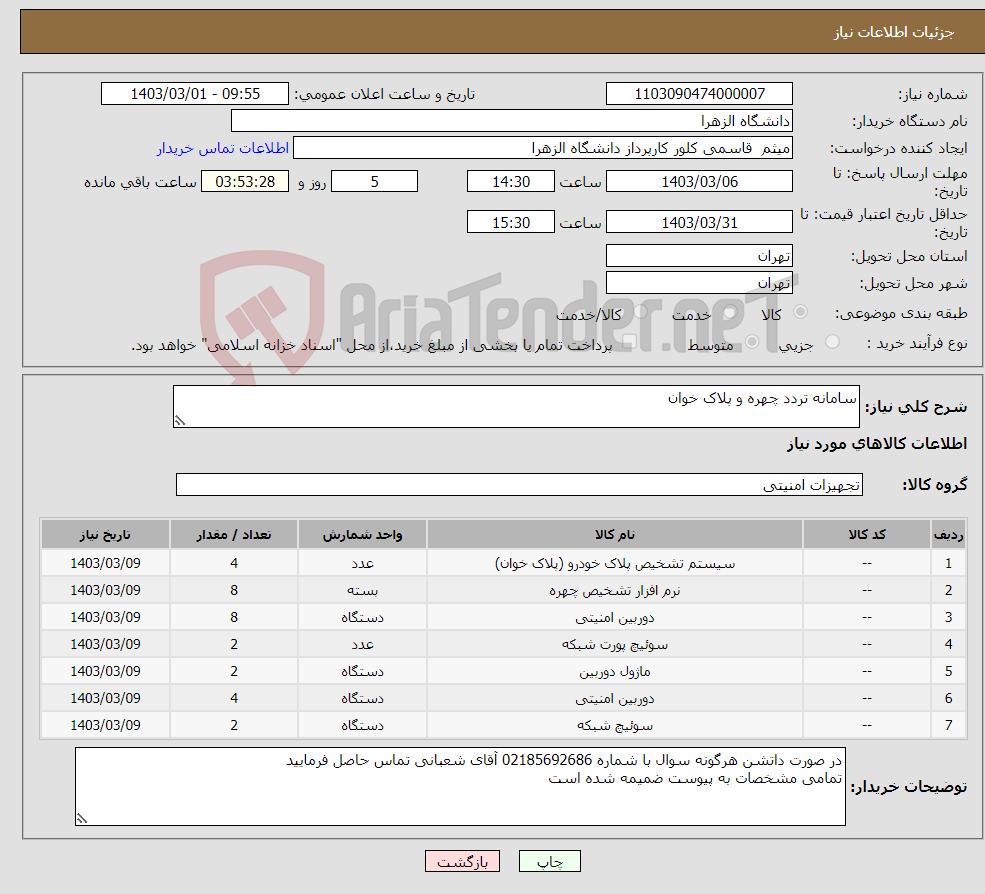Click the pink بازگشت back button

pyautogui.click(x=462, y=861)
